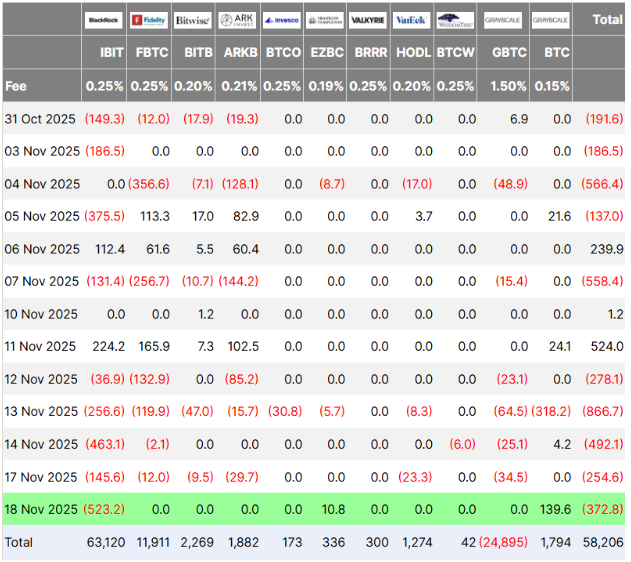The image size is (631, 562).
Task: Click the Grayscale logo above GBTC
Action: 503,19
